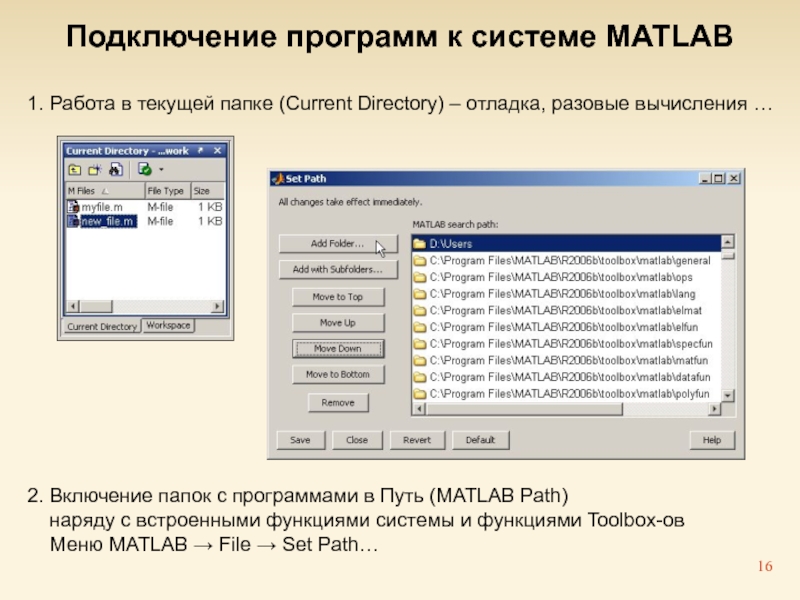
Task: Remove the selected path entry
Action: tap(338, 403)
